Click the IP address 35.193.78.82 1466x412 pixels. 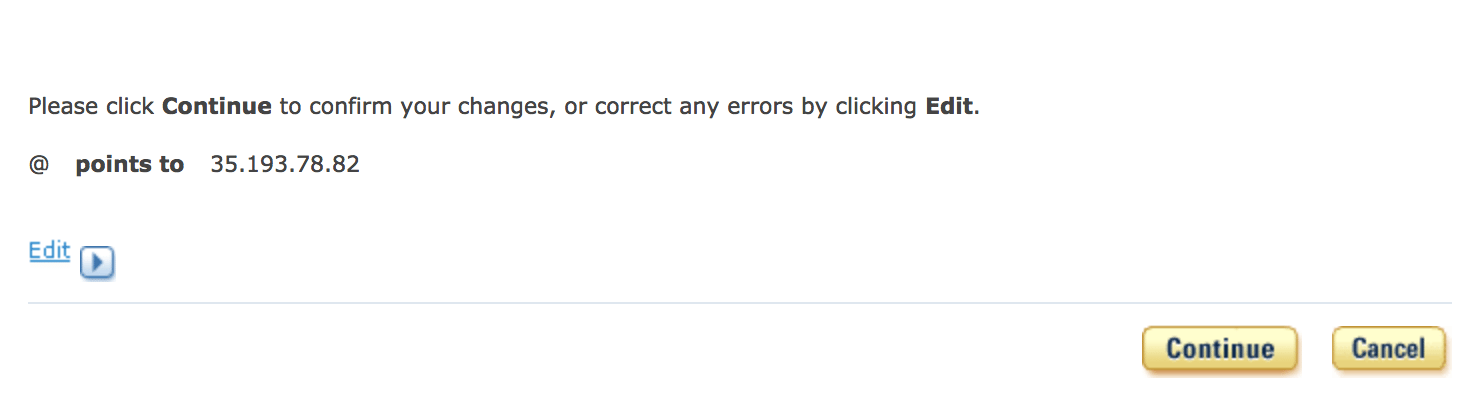(285, 165)
